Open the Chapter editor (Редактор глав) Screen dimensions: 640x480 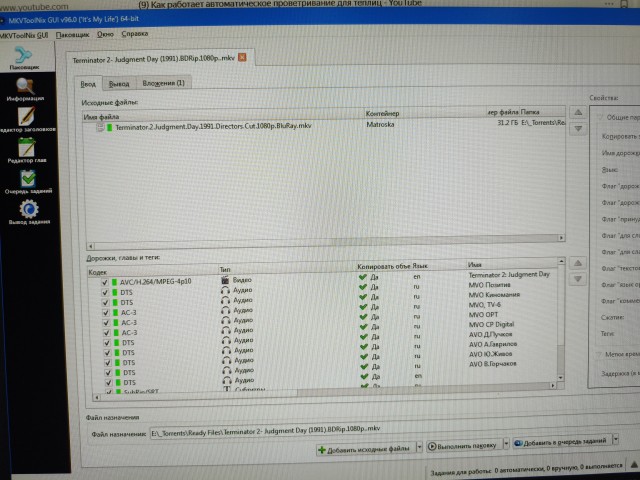27,150
